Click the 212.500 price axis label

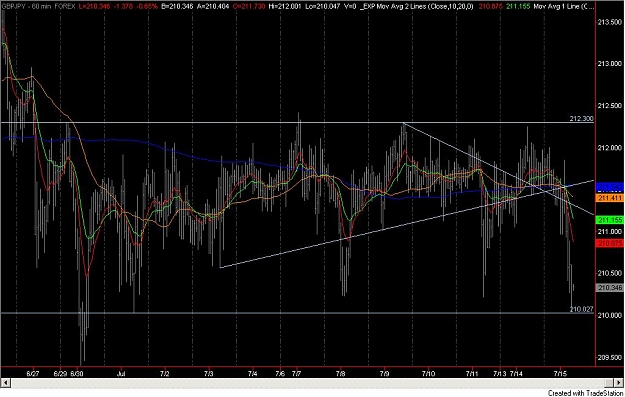[x=610, y=105]
